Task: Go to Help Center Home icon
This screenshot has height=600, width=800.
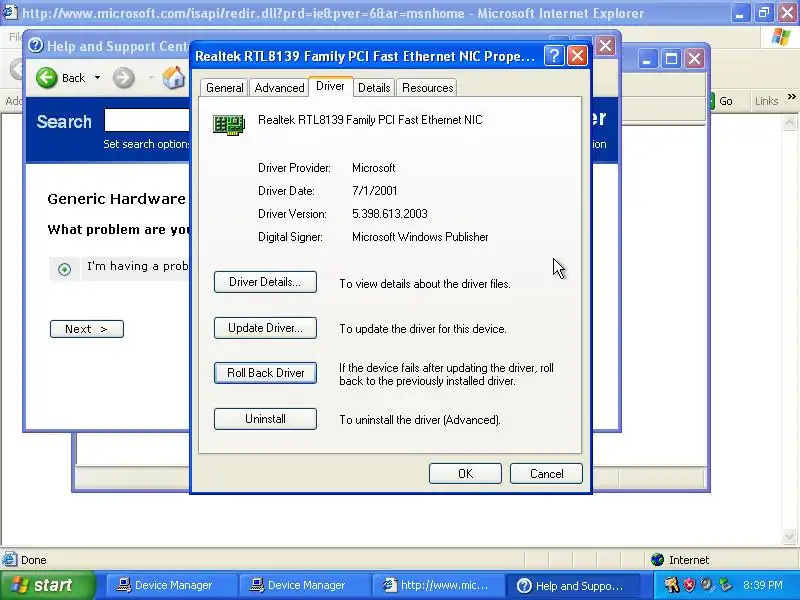Action: 173,78
